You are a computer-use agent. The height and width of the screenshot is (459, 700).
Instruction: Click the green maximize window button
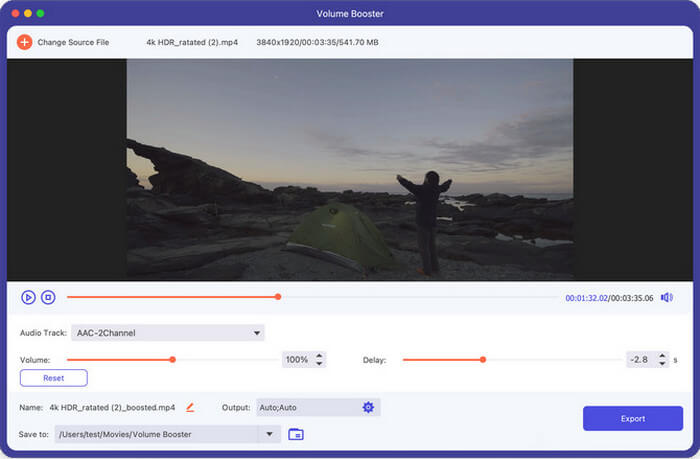click(x=40, y=13)
